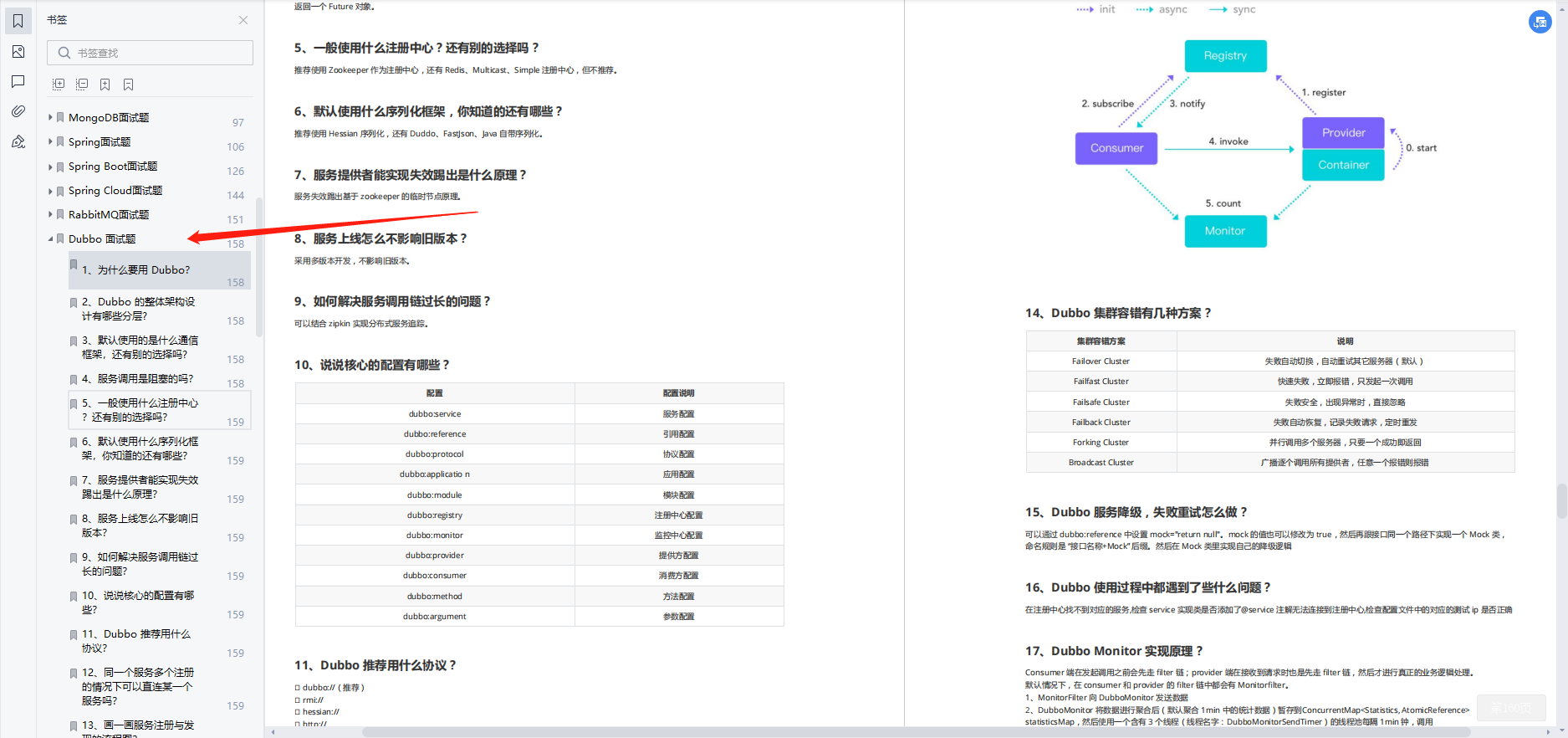The width and height of the screenshot is (1568, 738).
Task: Click the bookmarks panel vertical scrollbar
Action: point(259,267)
